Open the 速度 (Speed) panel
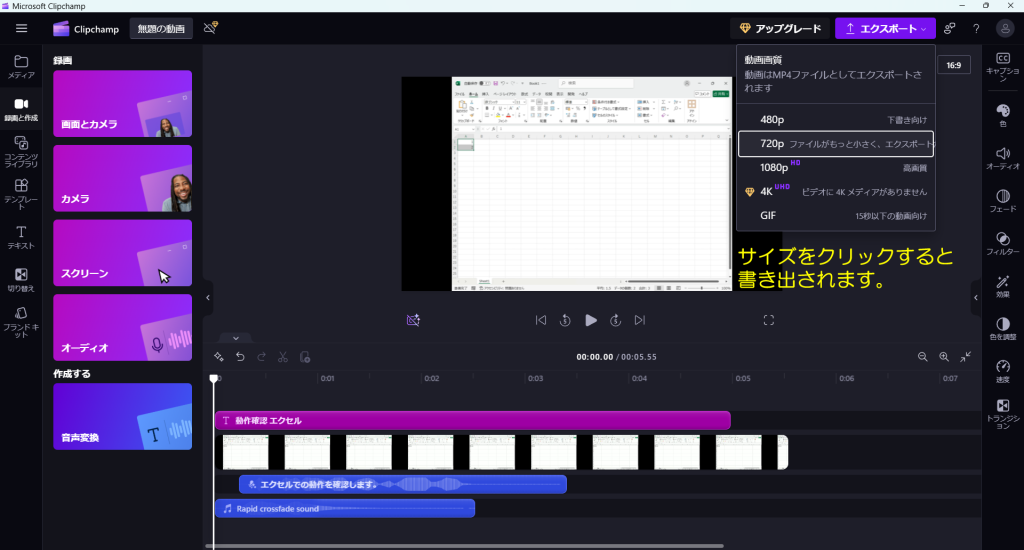The width and height of the screenshot is (1024, 550). (1002, 371)
